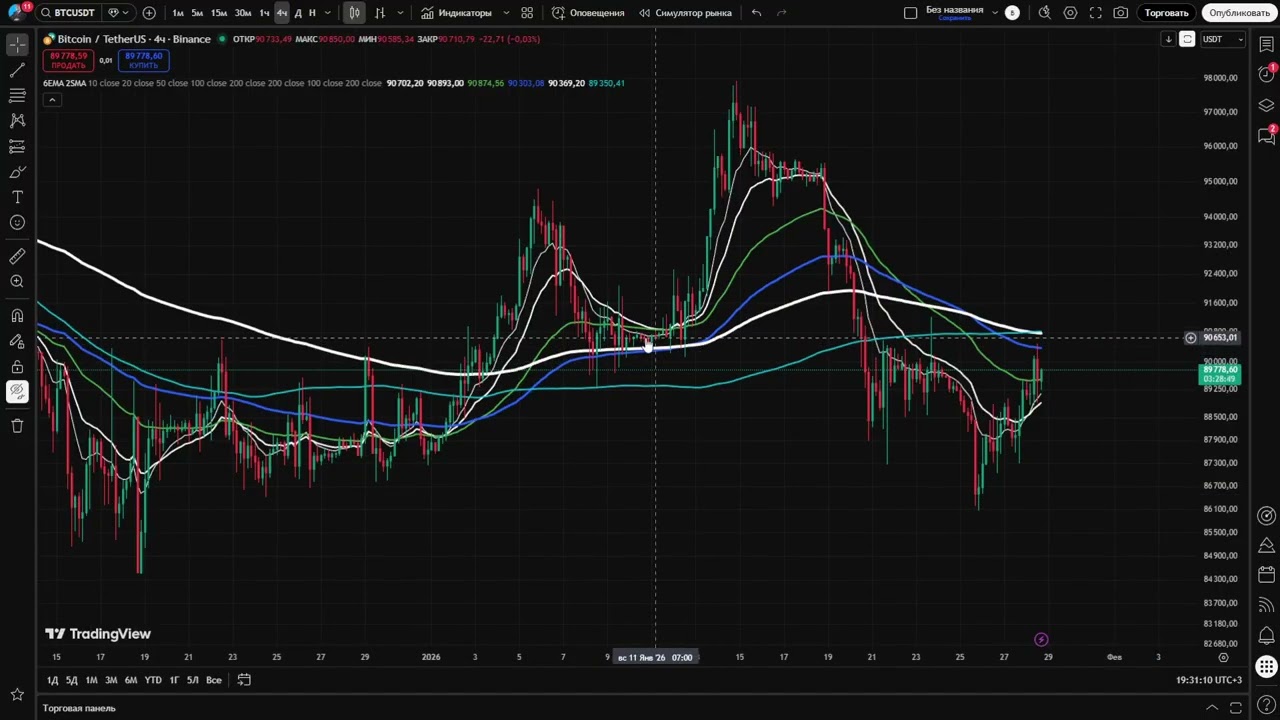Open the object tree layers icon
Image resolution: width=1280 pixels, height=720 pixels.
tap(1266, 105)
